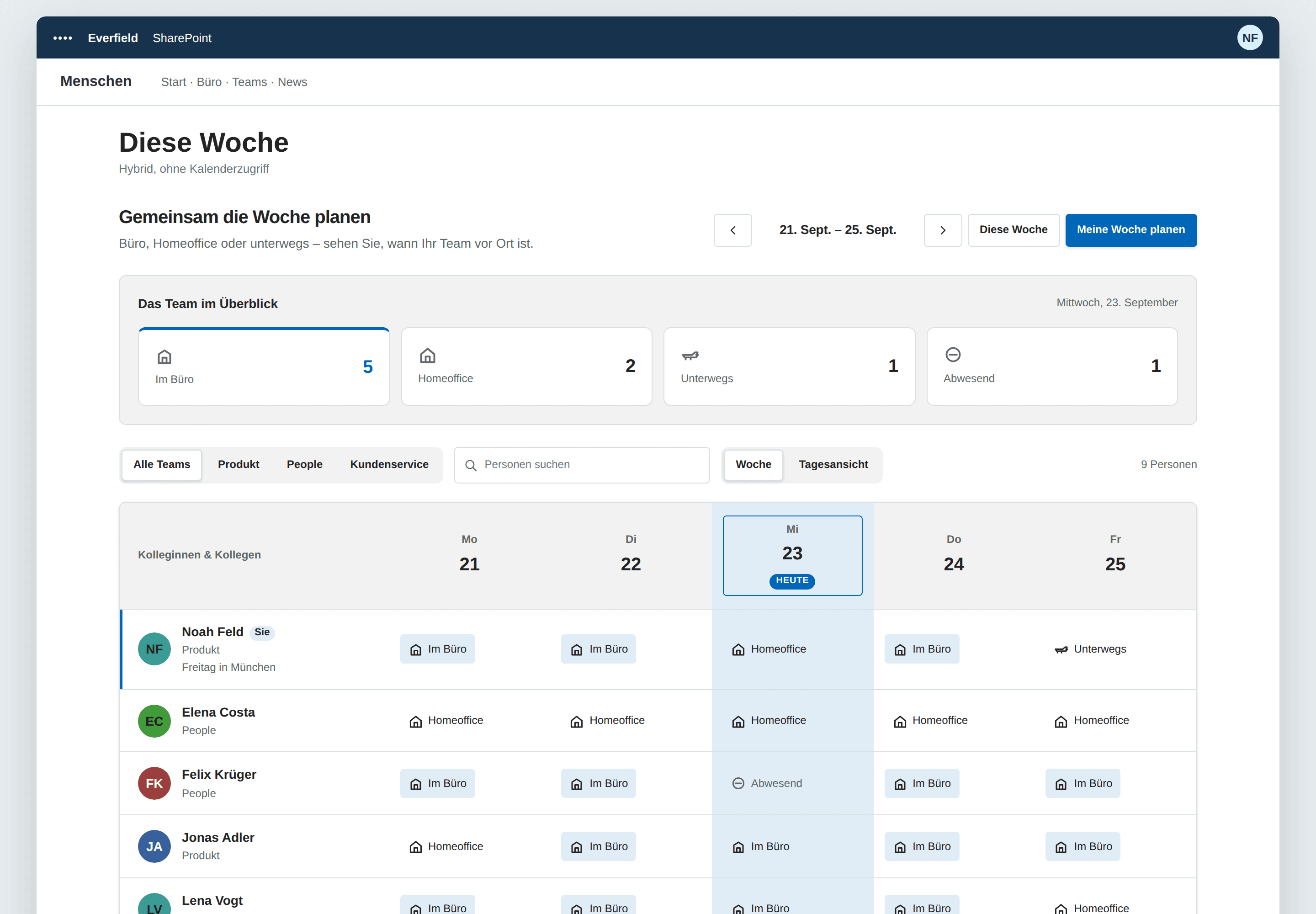Image resolution: width=1316 pixels, height=914 pixels.
Task: Click the Menschen site title
Action: pos(96,81)
